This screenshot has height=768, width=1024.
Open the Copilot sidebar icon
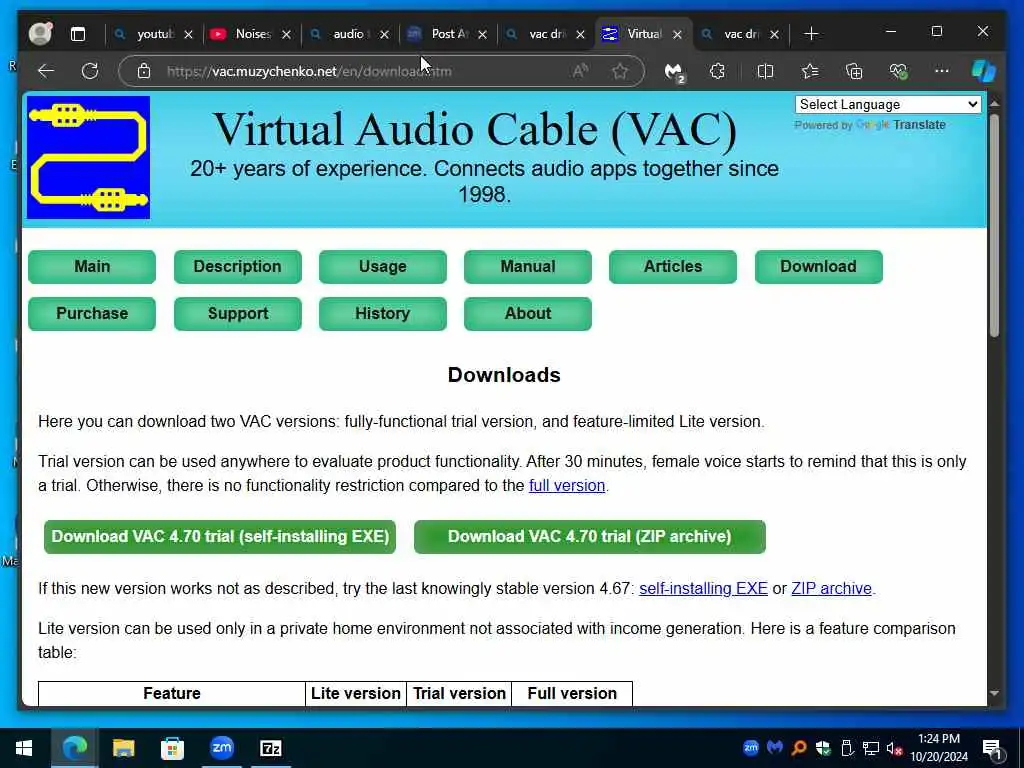(x=983, y=71)
